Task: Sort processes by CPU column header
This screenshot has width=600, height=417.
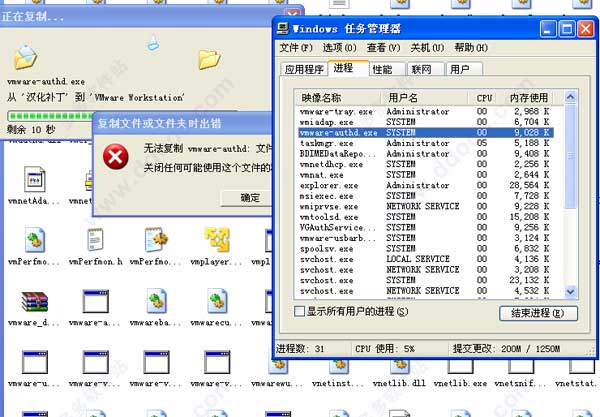Action: pos(484,98)
